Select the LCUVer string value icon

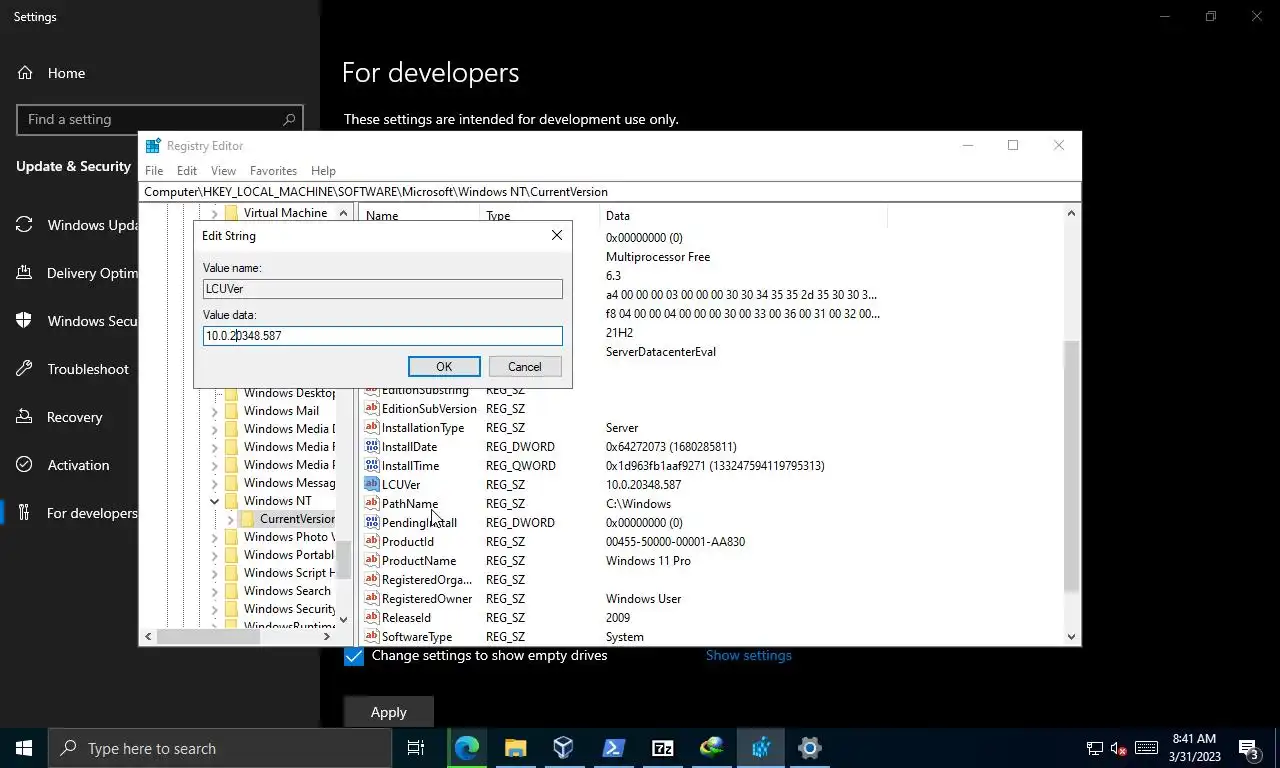372,485
